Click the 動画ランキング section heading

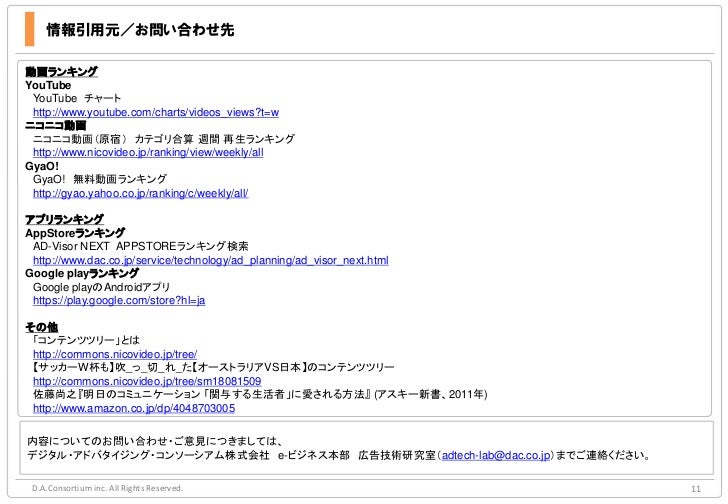click(x=61, y=71)
